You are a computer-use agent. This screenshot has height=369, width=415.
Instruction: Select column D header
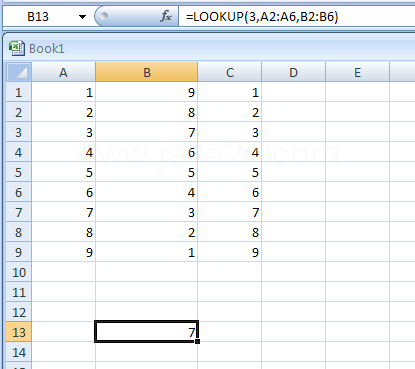pos(293,72)
